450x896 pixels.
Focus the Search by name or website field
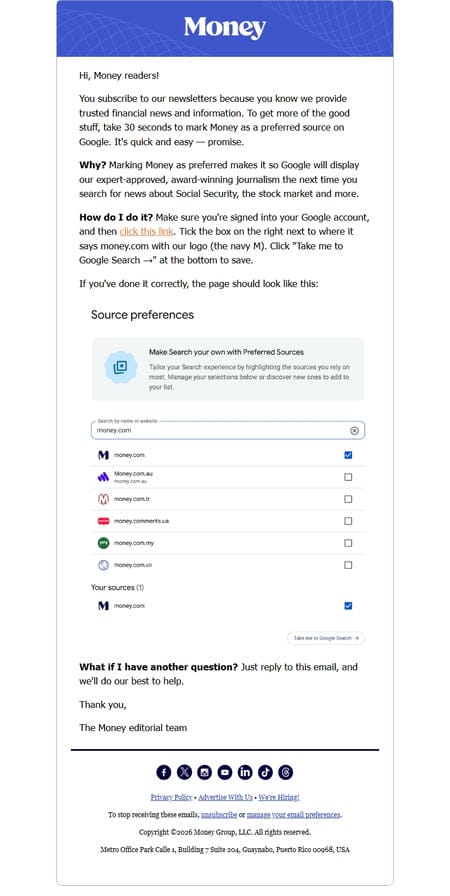click(x=223, y=431)
